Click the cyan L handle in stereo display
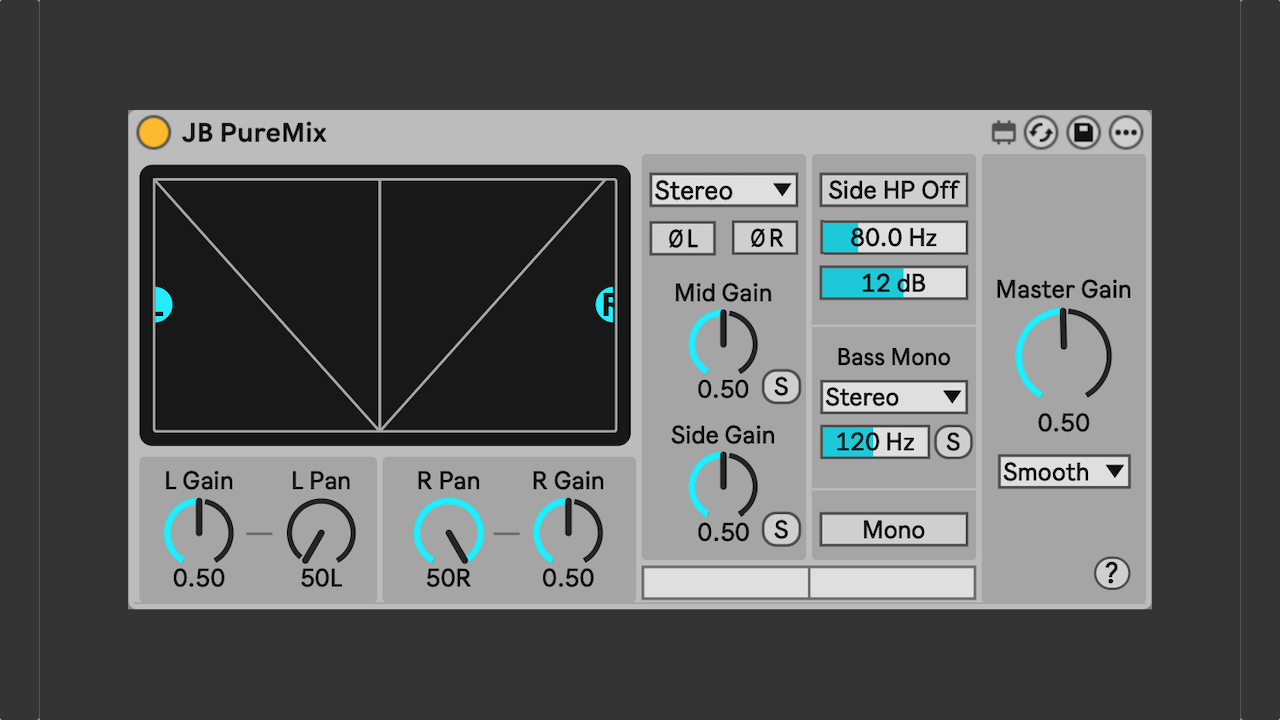1280x720 pixels. [x=162, y=304]
